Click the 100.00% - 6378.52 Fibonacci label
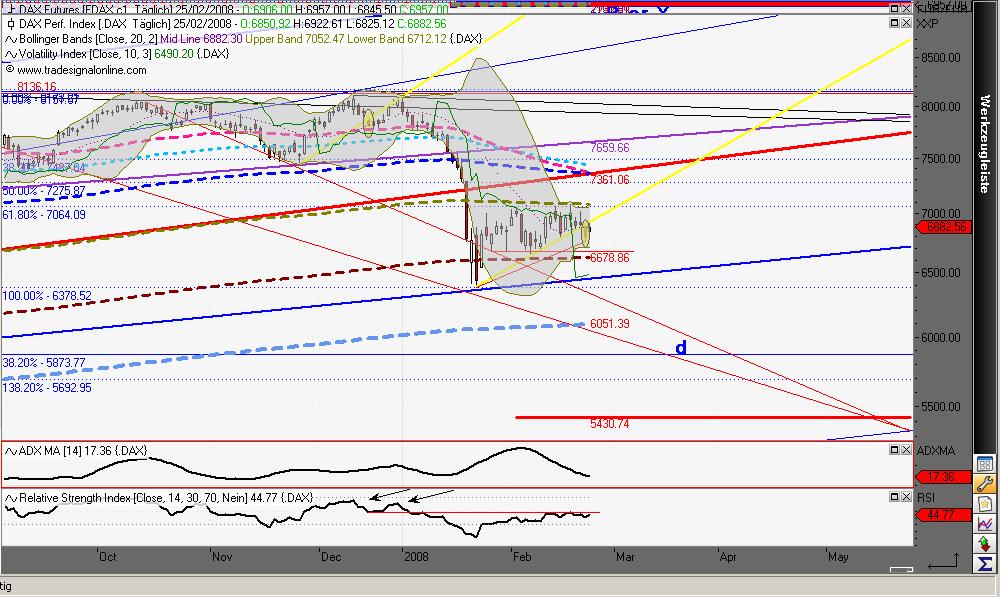Viewport: 1000px width, 597px height. click(x=47, y=296)
